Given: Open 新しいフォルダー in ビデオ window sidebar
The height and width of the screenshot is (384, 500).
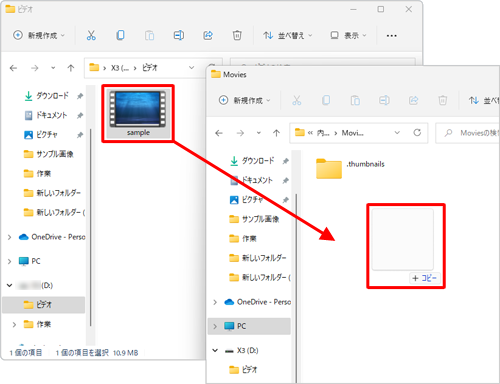Looking at the screenshot, I should (52, 193).
